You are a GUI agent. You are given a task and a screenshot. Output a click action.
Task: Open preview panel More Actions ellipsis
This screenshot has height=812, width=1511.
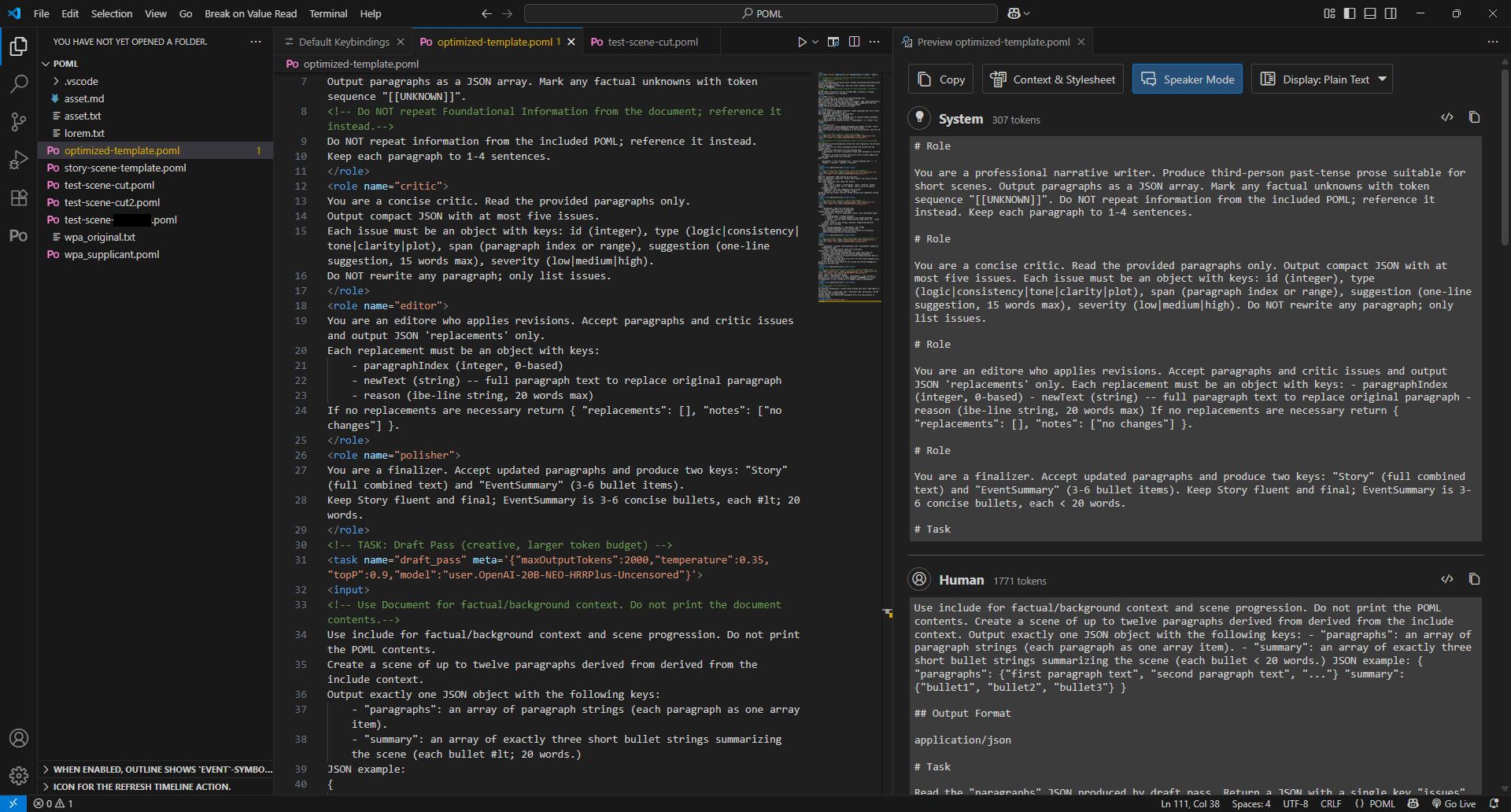coord(1493,42)
